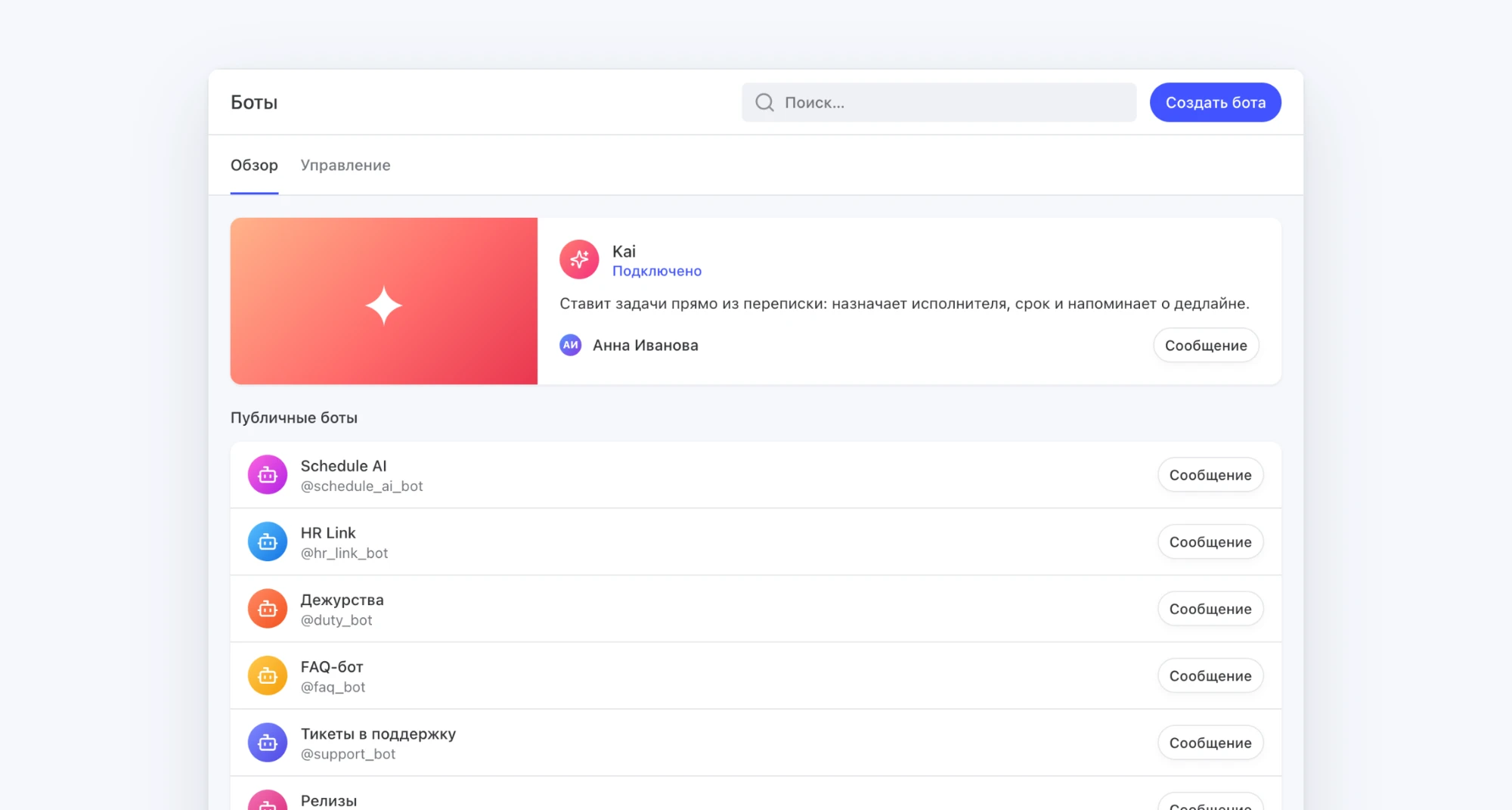Click the Дежурства bot avatar

point(268,609)
